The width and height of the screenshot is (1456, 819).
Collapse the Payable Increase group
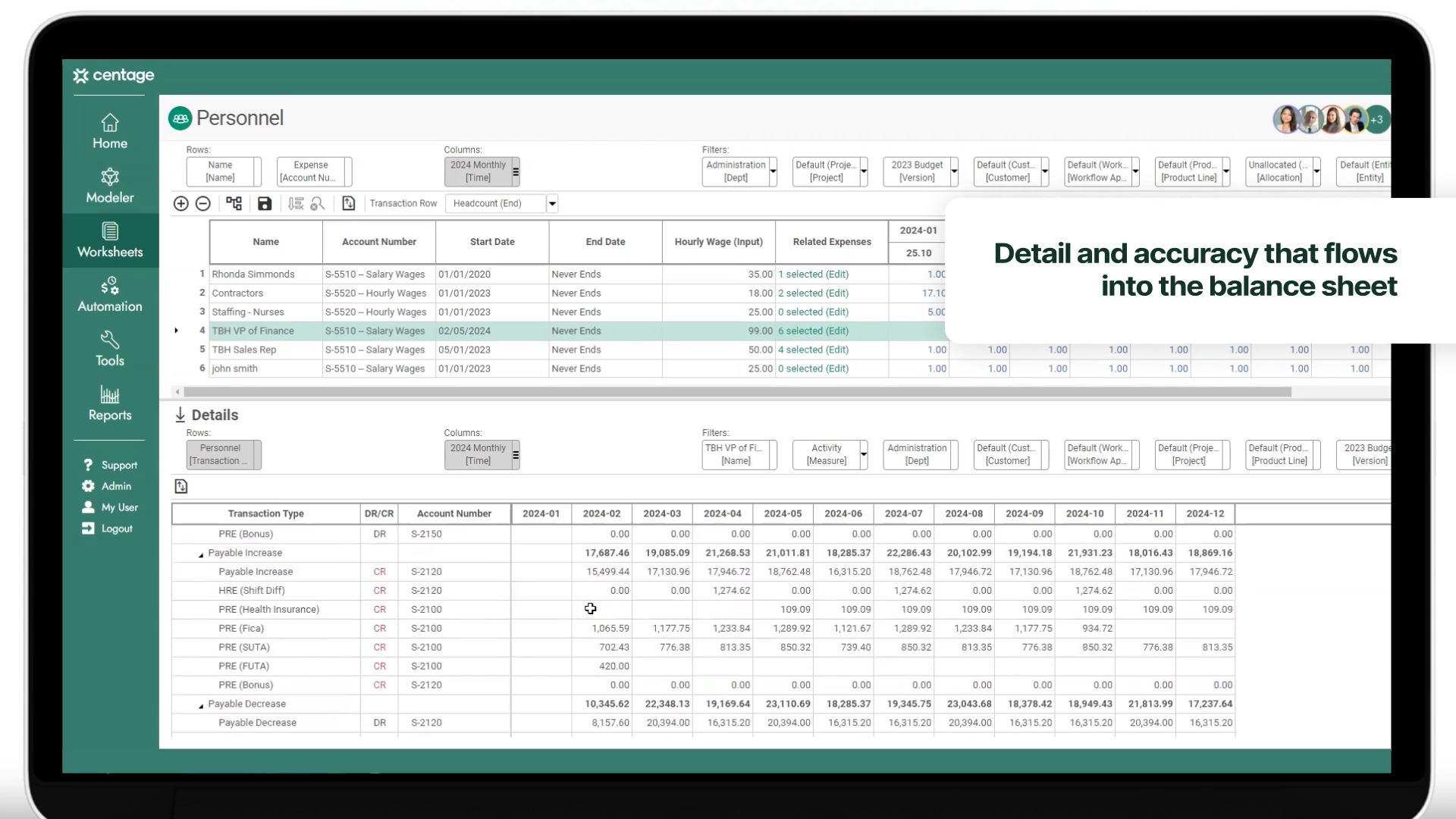201,555
